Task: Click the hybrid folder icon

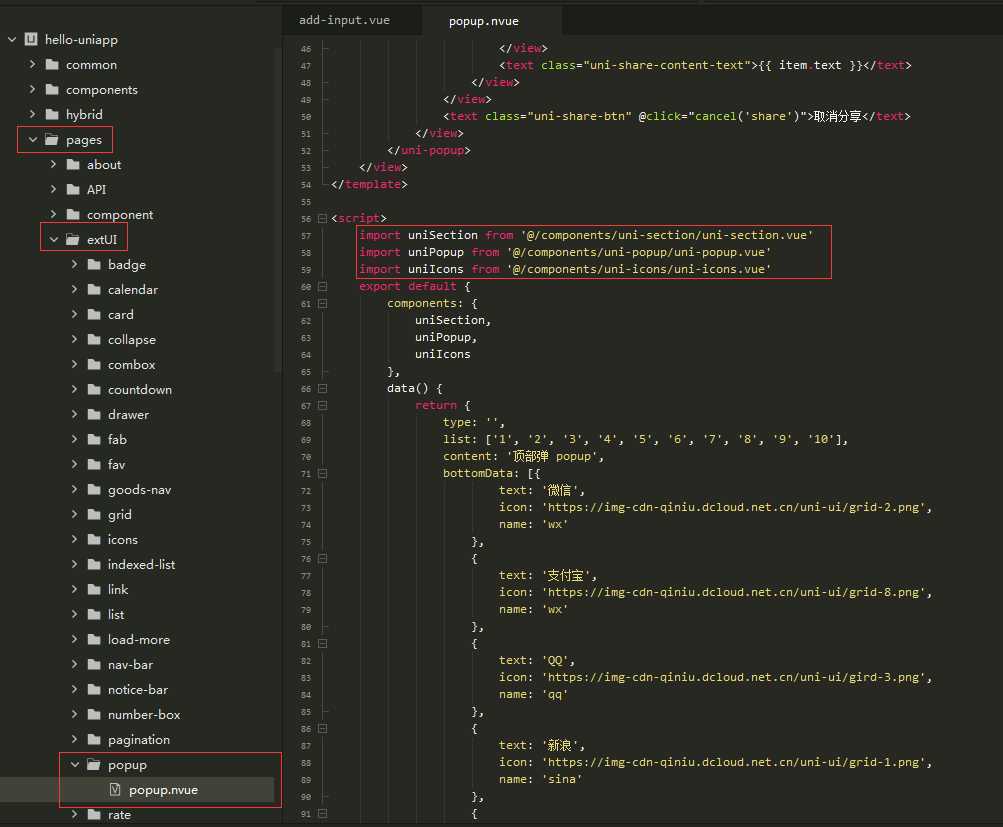Action: click(x=52, y=114)
